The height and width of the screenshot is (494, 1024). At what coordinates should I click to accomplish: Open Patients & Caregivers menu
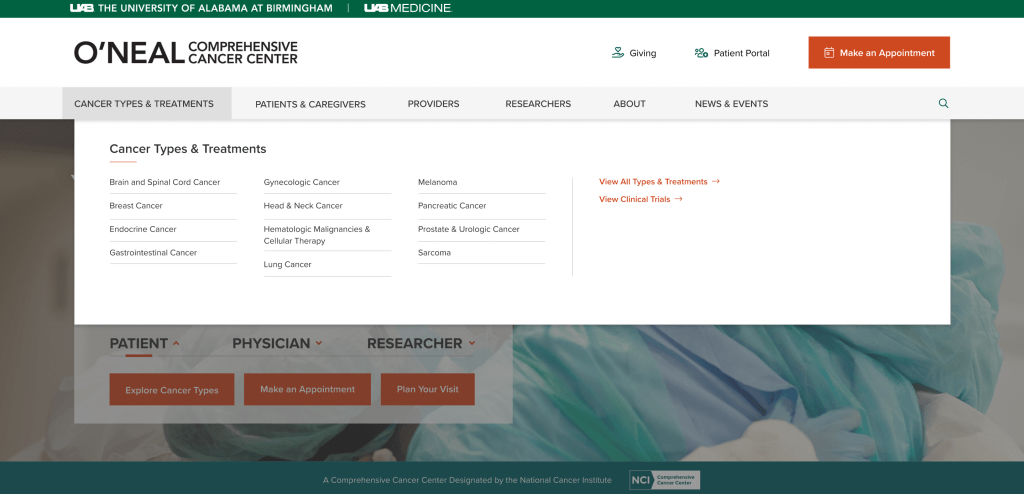pyautogui.click(x=310, y=104)
